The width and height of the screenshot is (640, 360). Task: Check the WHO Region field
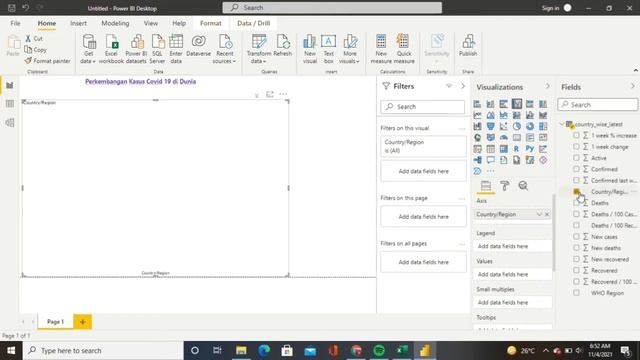(x=576, y=293)
